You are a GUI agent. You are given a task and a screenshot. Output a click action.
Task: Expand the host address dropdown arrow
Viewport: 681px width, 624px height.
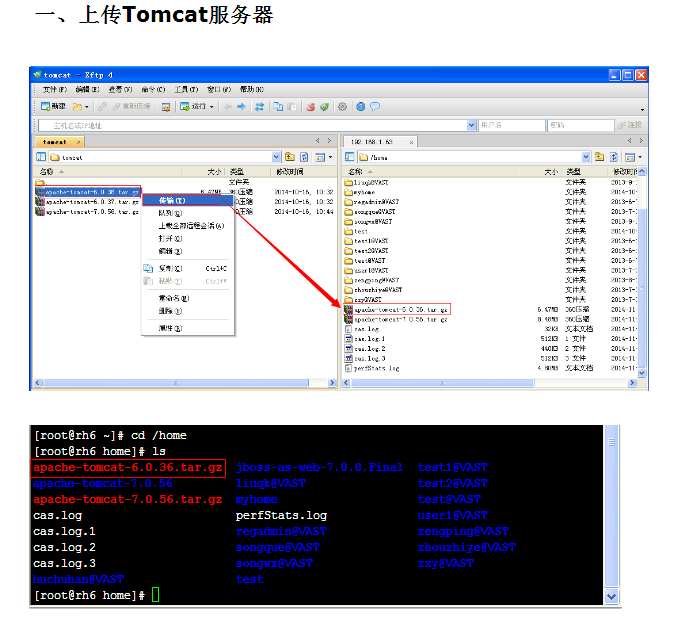coord(472,125)
